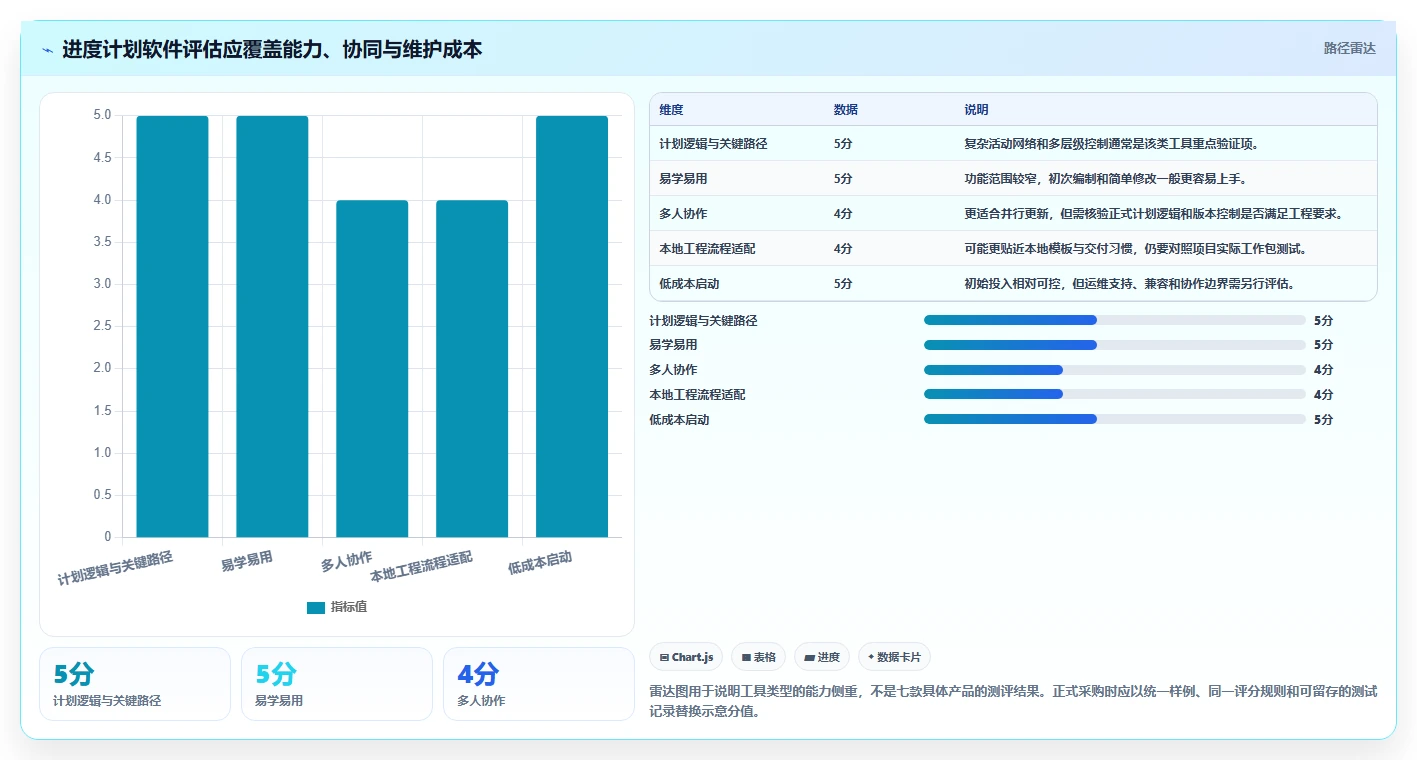Click description starting 更适合并行更新
The height and width of the screenshot is (760, 1417).
(1154, 214)
